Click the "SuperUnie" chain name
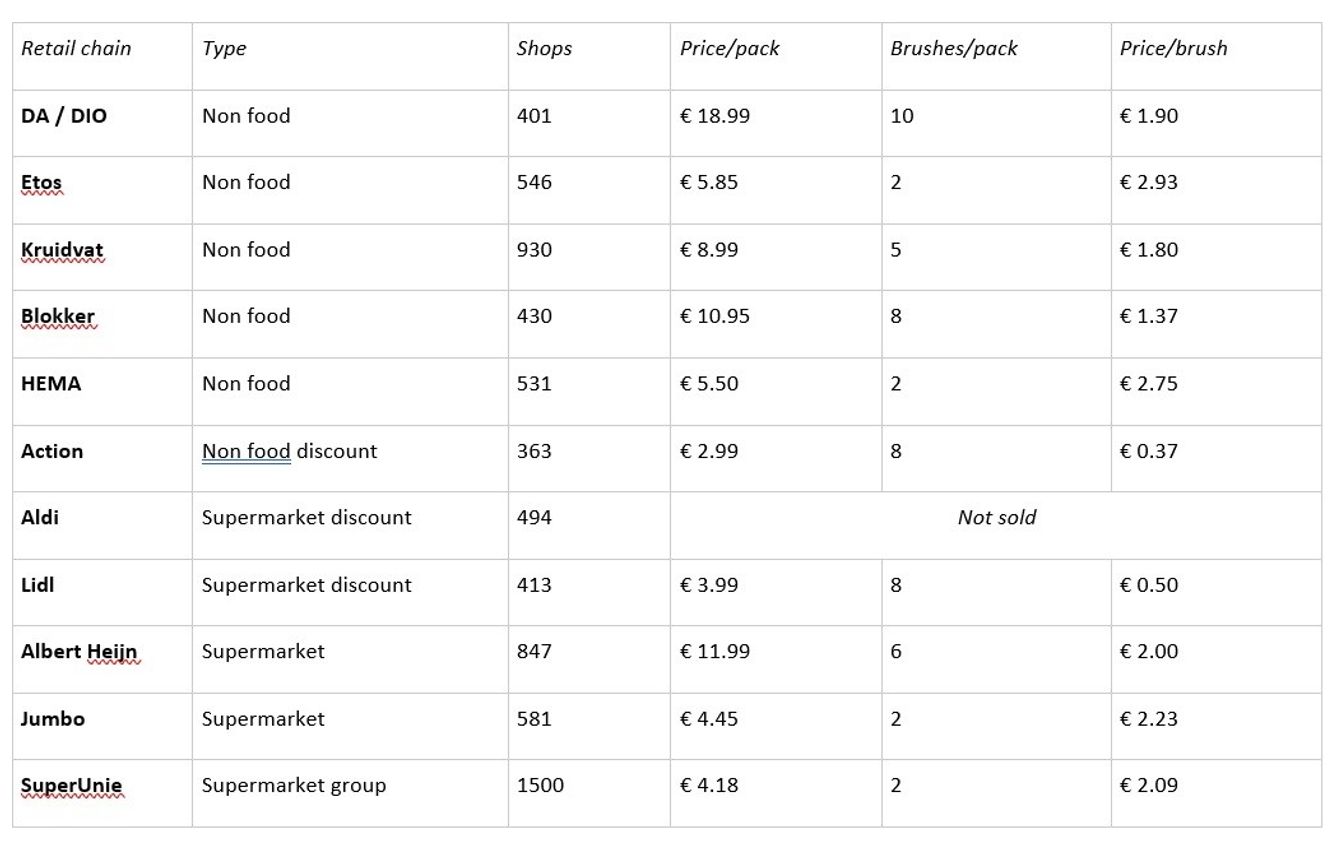 pyautogui.click(x=71, y=786)
